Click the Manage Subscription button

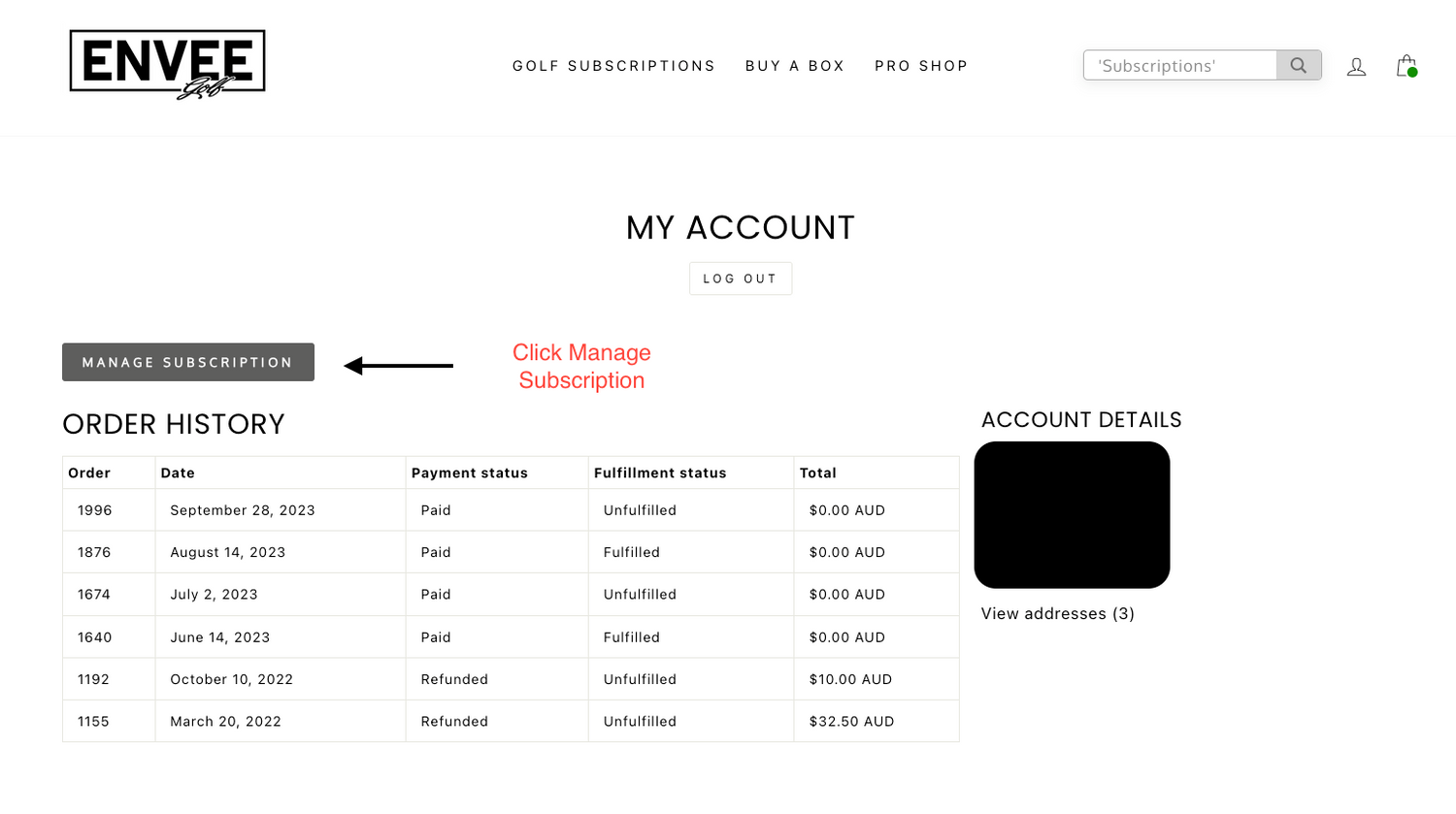point(188,362)
